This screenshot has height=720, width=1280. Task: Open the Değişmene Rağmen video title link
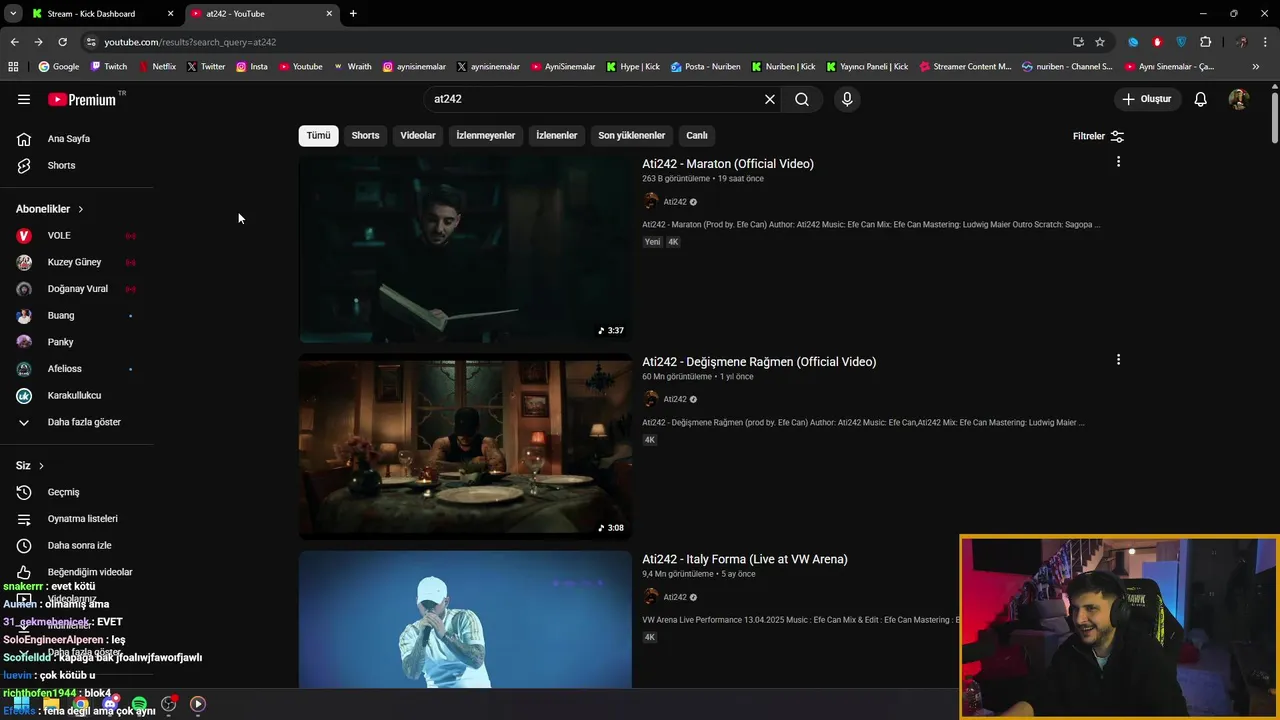pos(759,362)
